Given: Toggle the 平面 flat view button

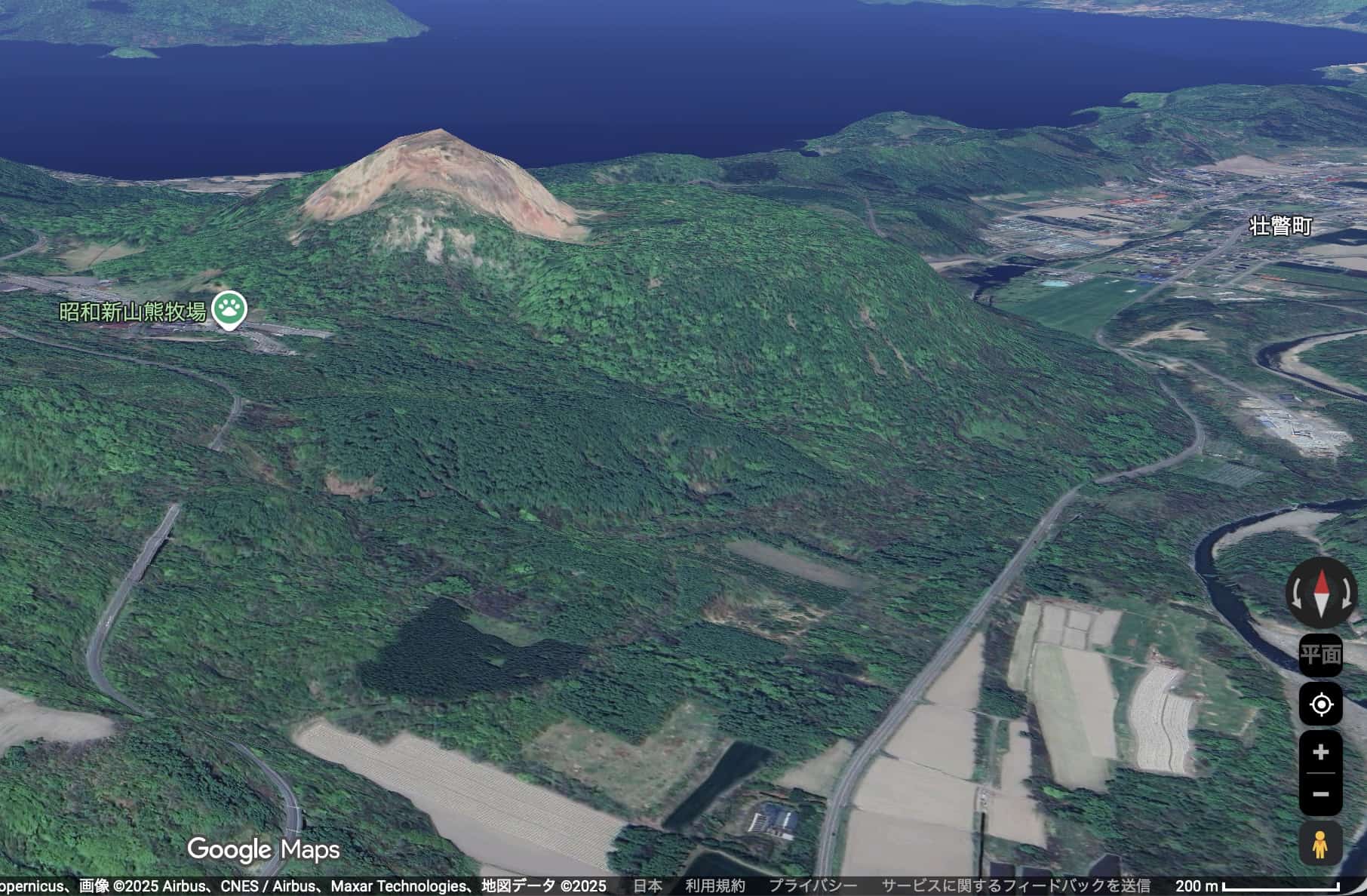Looking at the screenshot, I should tap(1321, 655).
